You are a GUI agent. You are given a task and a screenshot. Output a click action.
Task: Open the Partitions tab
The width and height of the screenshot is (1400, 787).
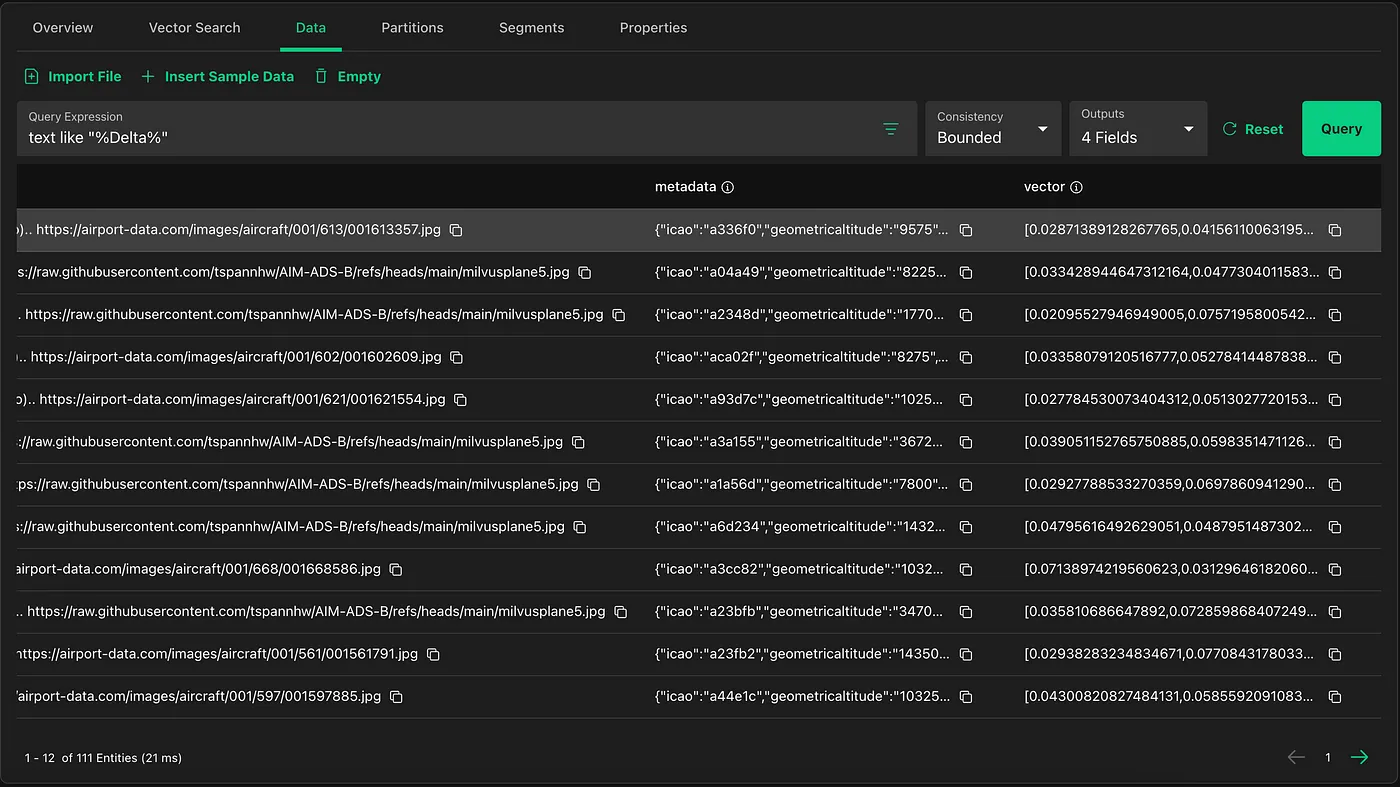(x=412, y=28)
